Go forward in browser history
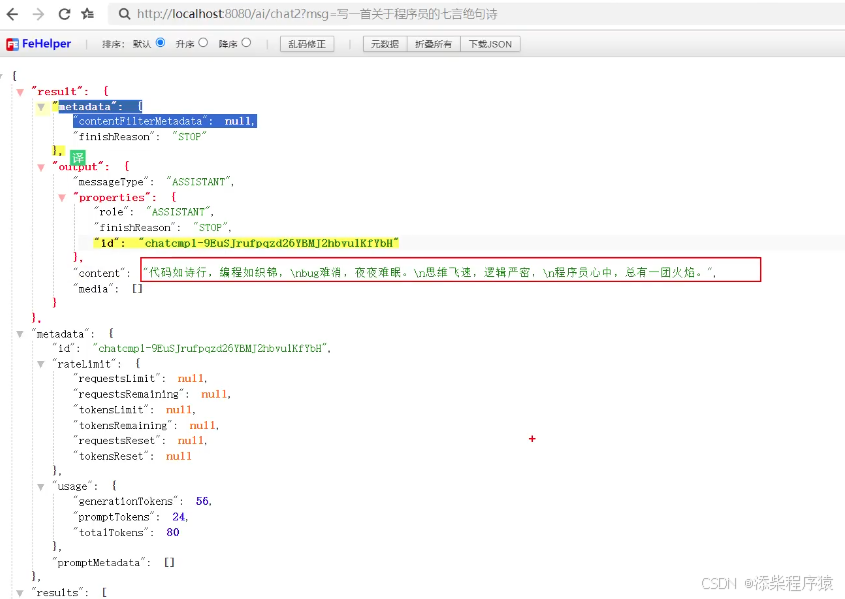Screen dimensions: 845x599 coord(38,14)
